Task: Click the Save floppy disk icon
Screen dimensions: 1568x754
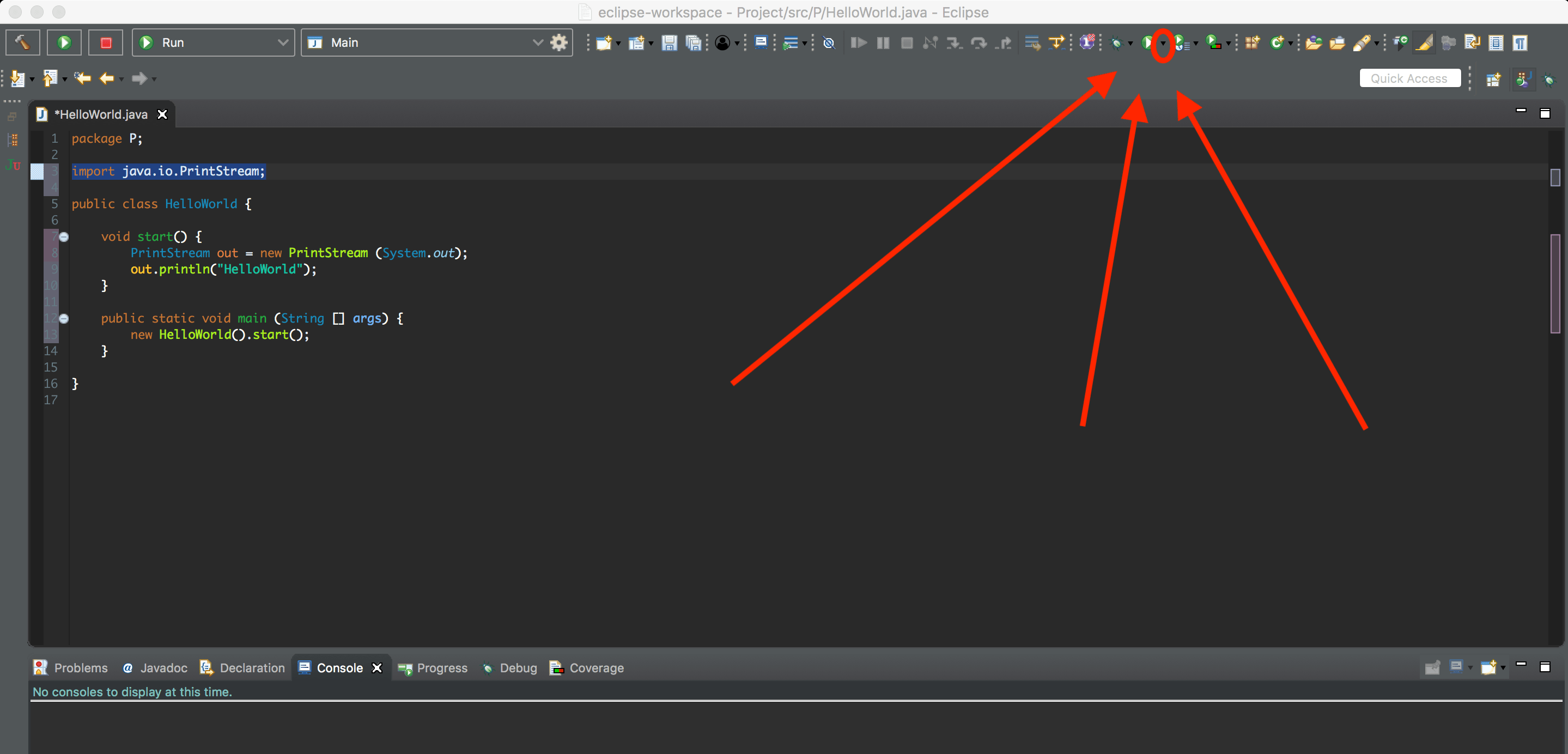Action: click(669, 42)
